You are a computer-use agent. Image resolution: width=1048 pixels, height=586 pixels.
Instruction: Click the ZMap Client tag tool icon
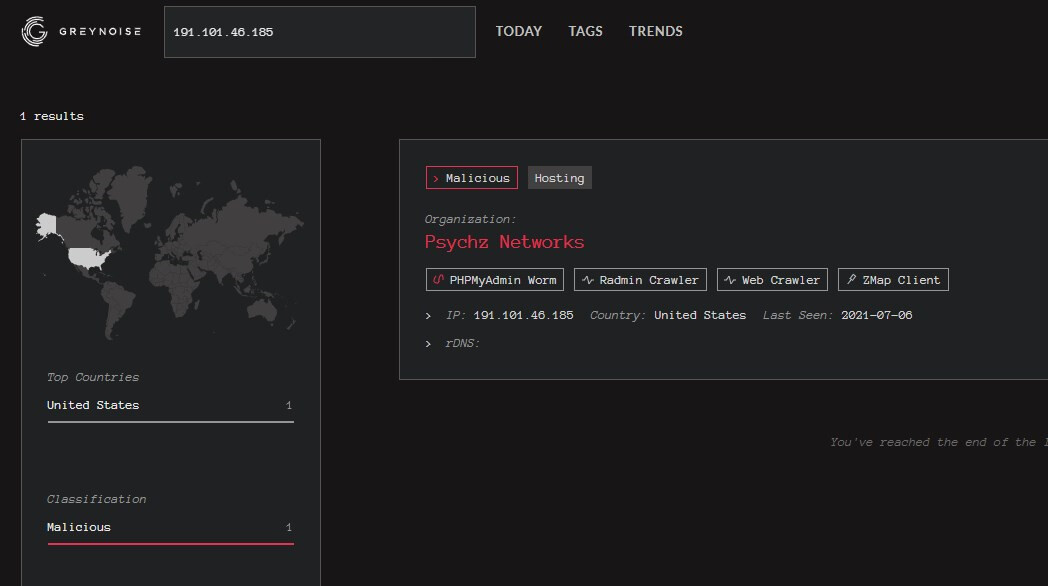[x=852, y=279]
